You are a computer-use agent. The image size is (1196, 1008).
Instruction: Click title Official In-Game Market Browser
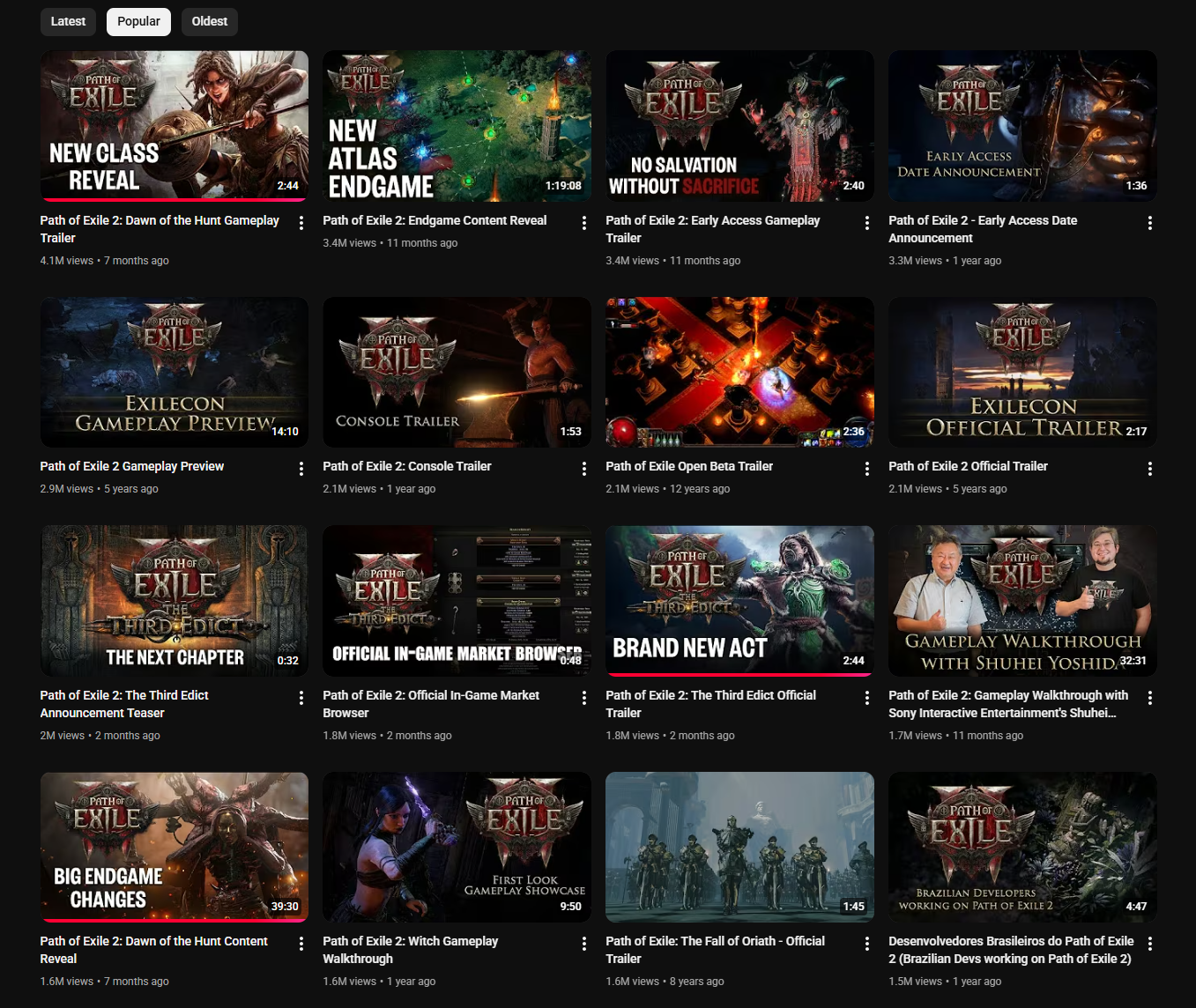click(x=431, y=704)
